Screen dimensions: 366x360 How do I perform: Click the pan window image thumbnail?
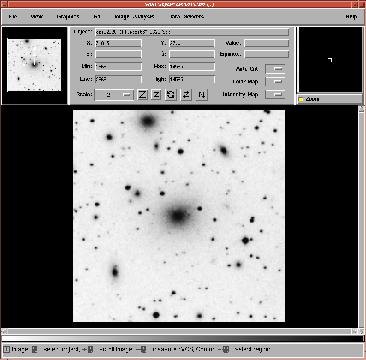point(34,65)
